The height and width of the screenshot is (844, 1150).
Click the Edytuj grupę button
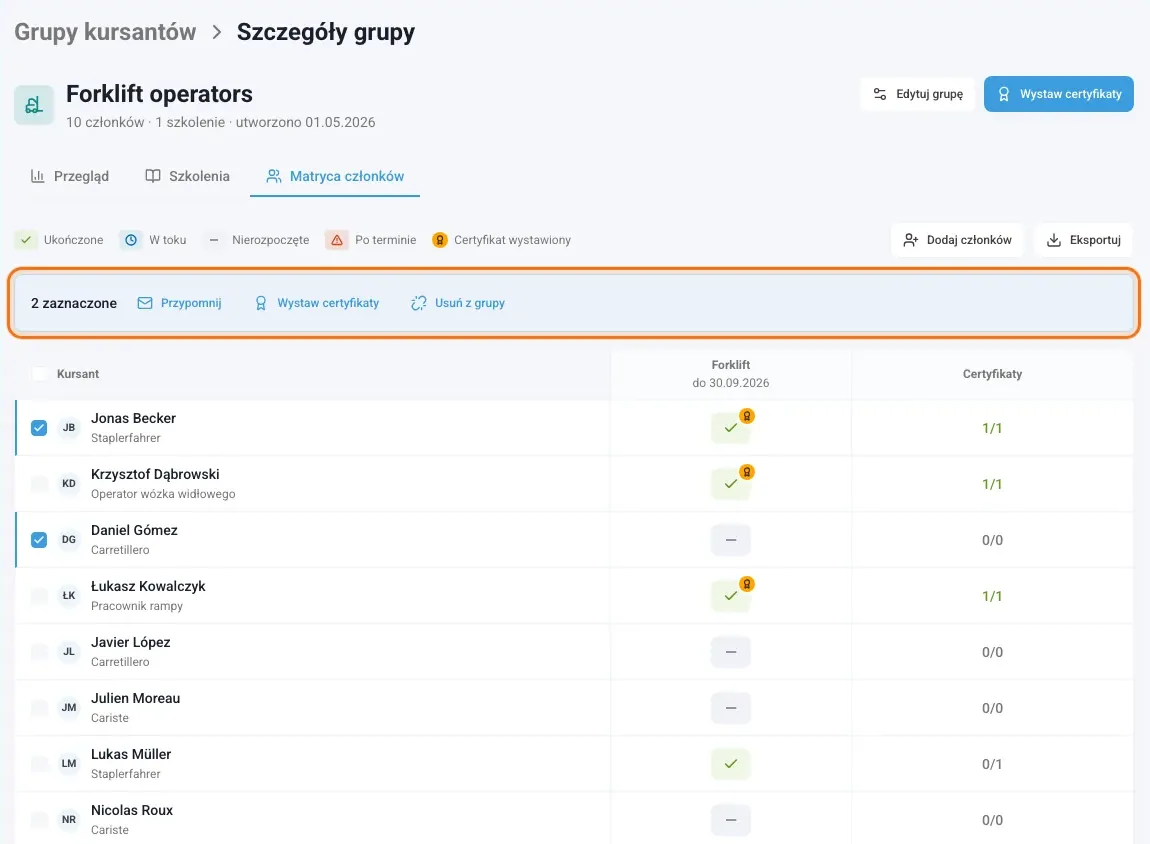918,94
